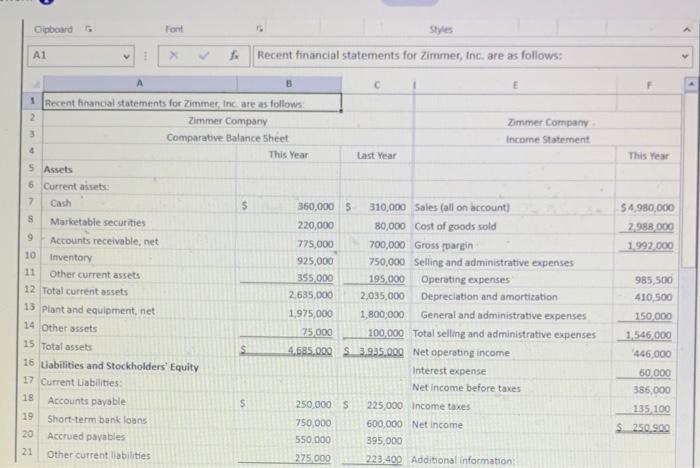The height and width of the screenshot is (468, 700).
Task: Select the cash last year value 310,000
Action: click(x=388, y=208)
